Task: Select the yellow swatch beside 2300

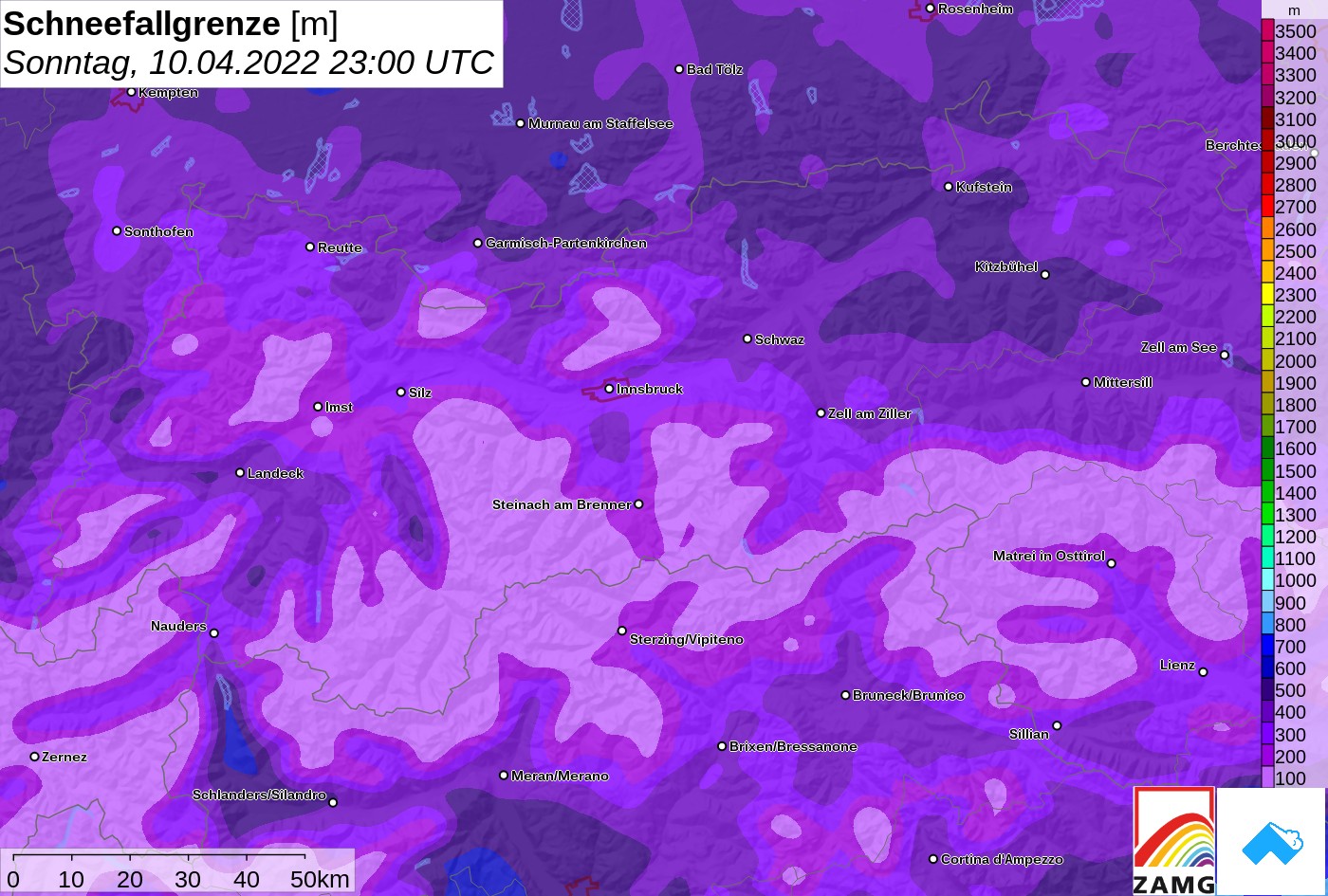Action: 1267,295
